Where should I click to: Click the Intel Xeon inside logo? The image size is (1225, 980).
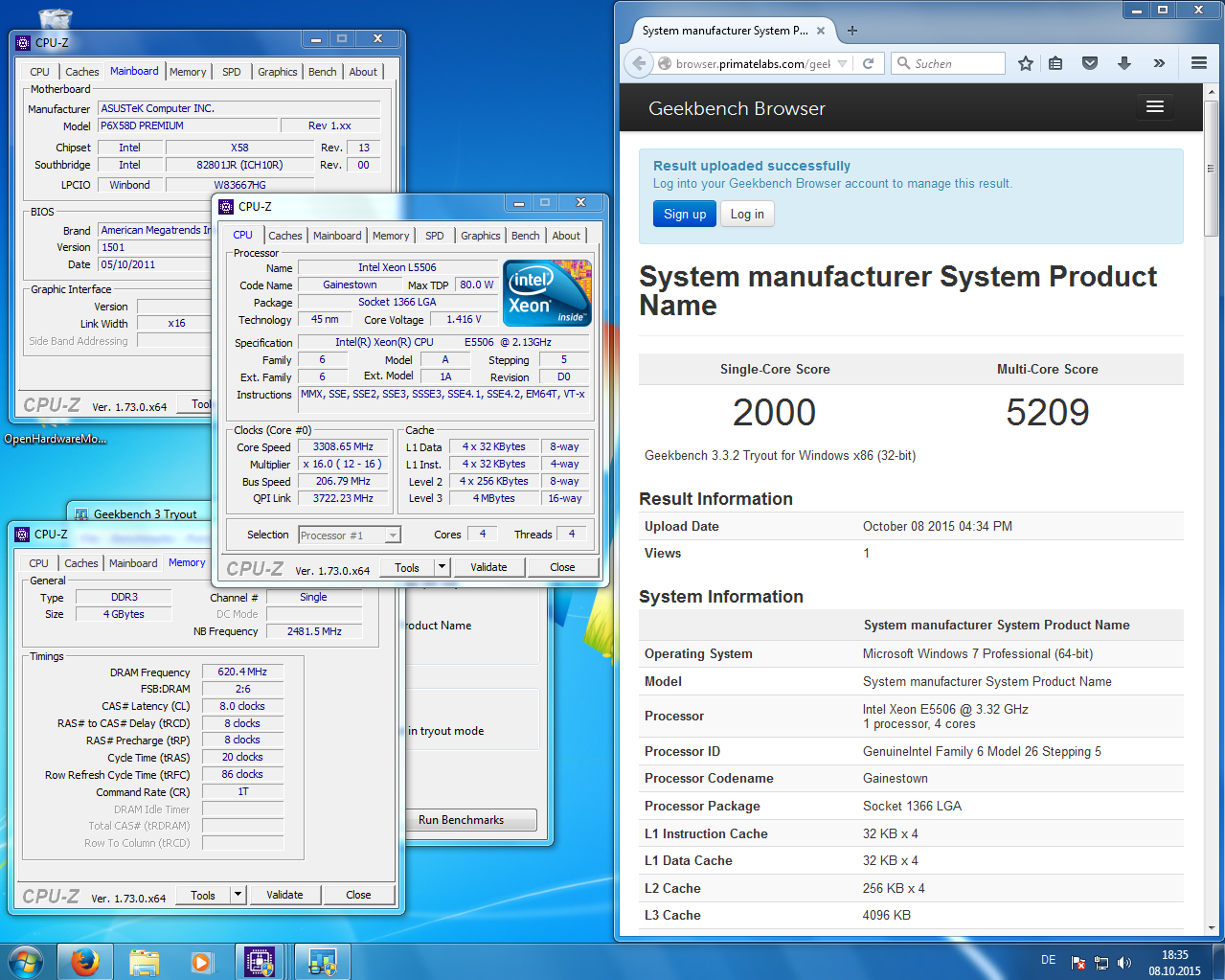[548, 293]
